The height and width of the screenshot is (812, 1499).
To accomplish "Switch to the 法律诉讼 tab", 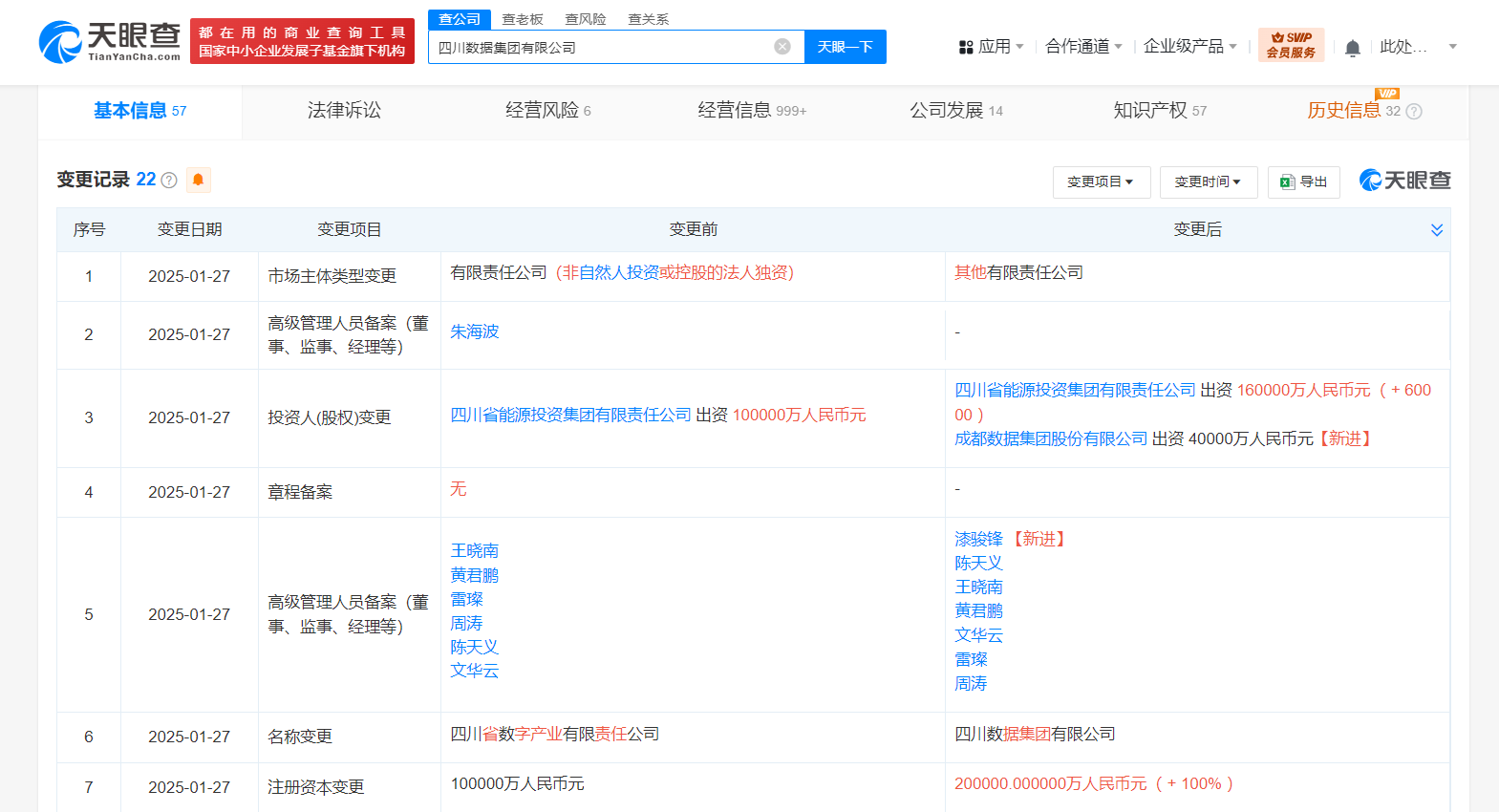I will [344, 111].
